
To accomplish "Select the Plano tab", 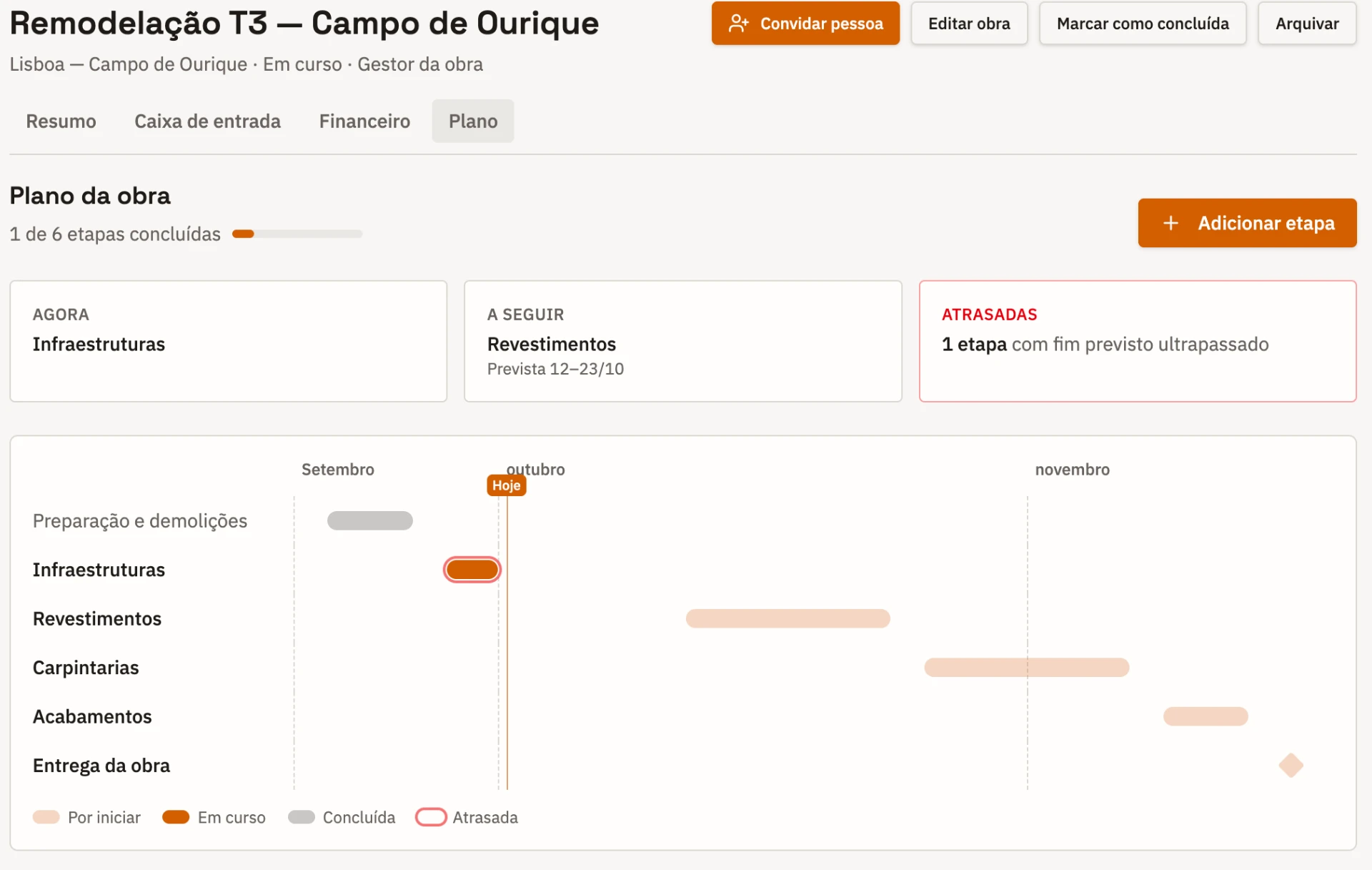I will pyautogui.click(x=473, y=121).
